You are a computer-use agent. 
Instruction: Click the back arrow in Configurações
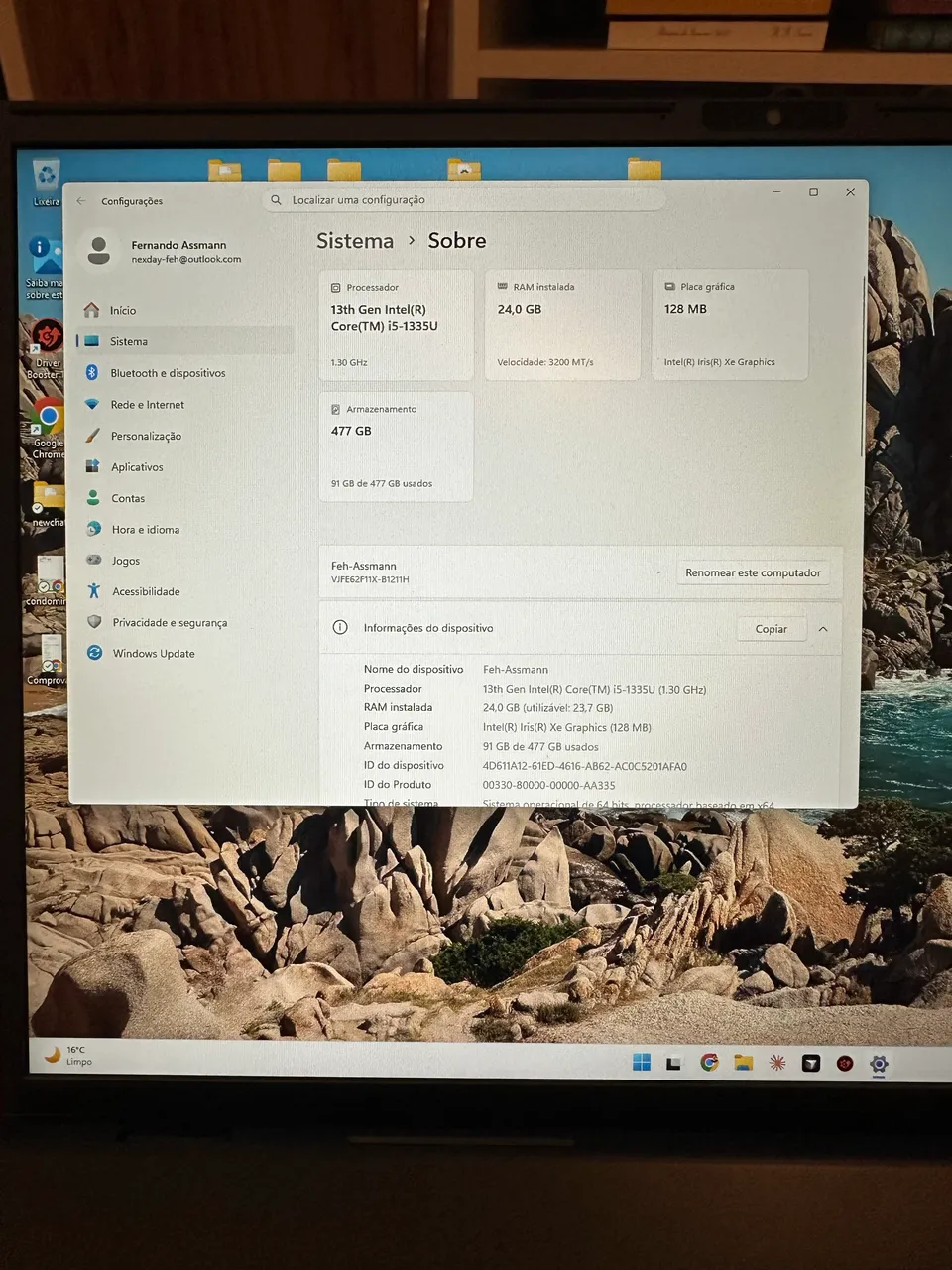81,201
